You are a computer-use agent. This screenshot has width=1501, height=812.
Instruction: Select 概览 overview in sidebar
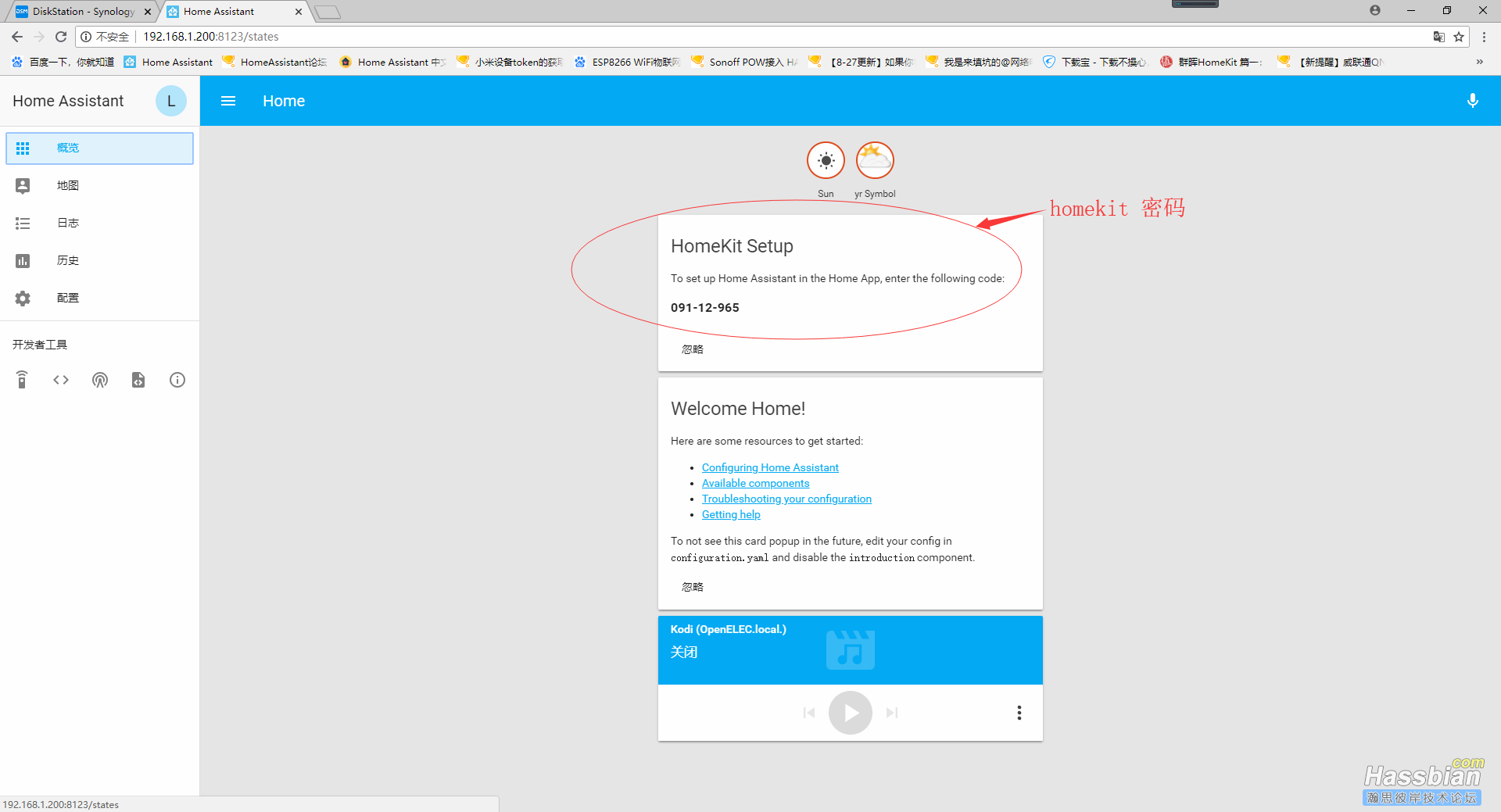tap(99, 148)
